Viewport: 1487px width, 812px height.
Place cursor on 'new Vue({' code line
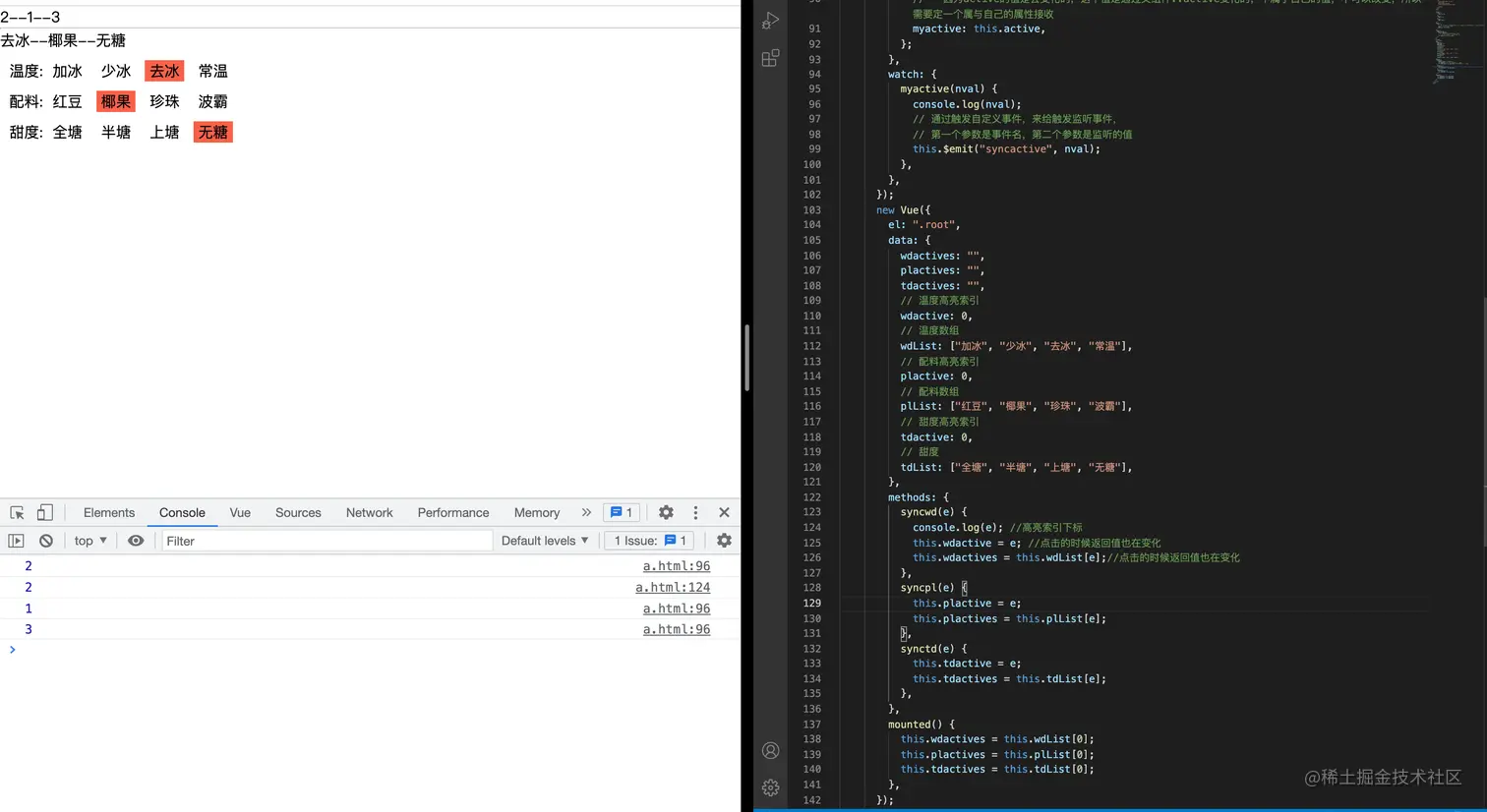[x=903, y=210]
